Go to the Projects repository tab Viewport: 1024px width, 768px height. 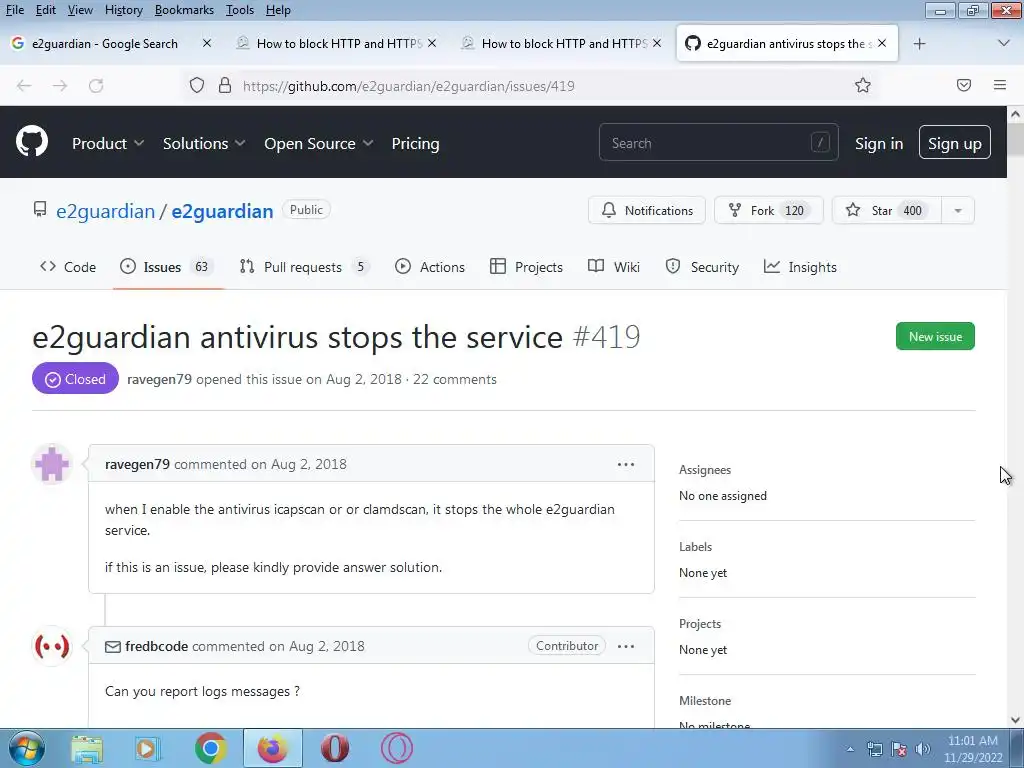click(526, 266)
